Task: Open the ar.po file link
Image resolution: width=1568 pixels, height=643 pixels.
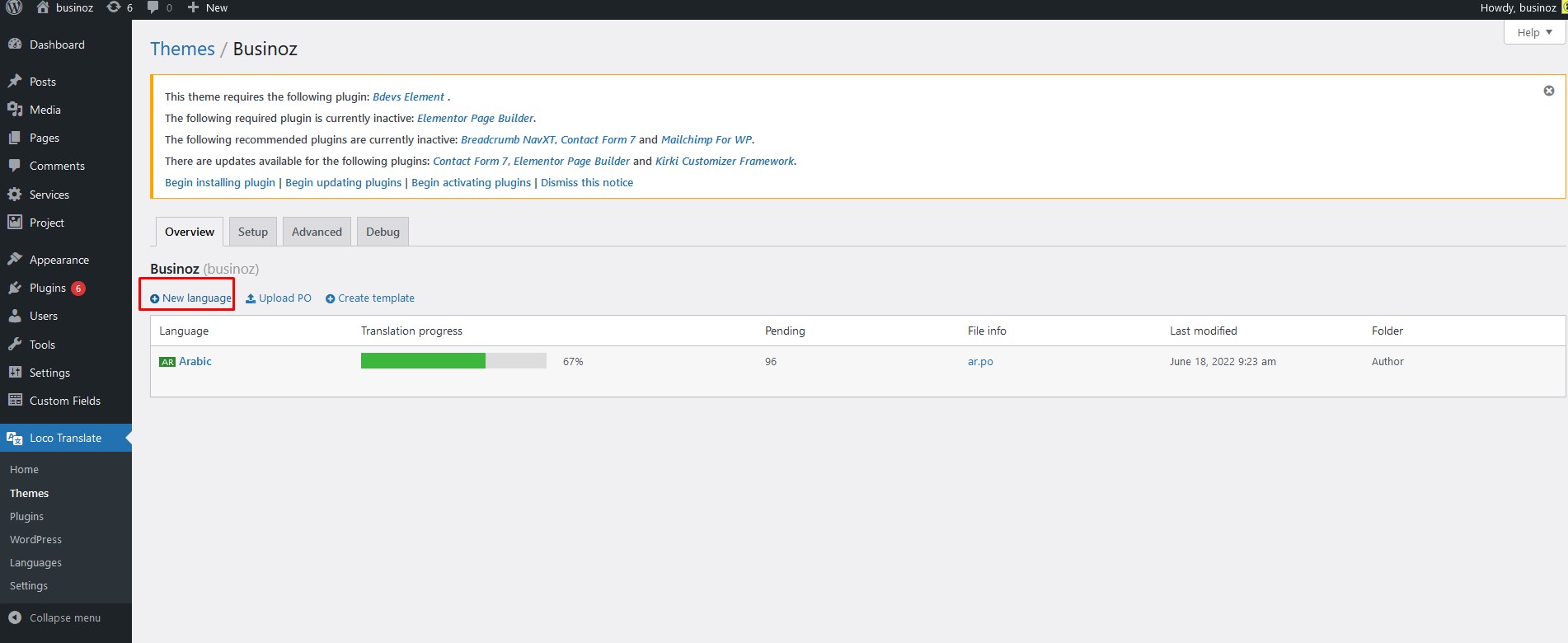Action: coord(980,362)
